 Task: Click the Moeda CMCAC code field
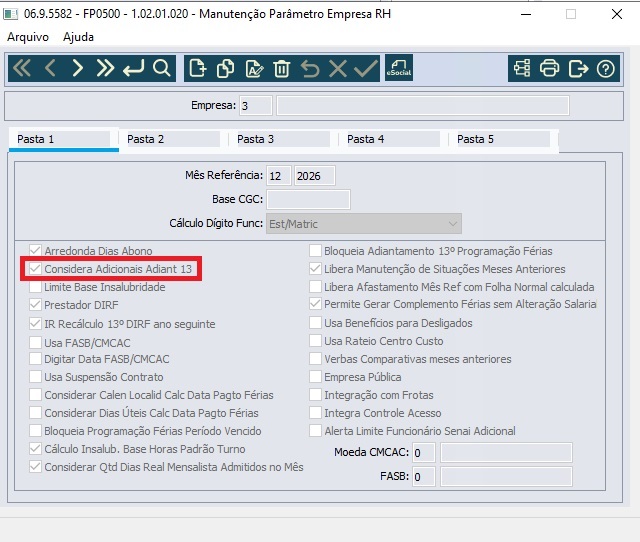[423, 453]
